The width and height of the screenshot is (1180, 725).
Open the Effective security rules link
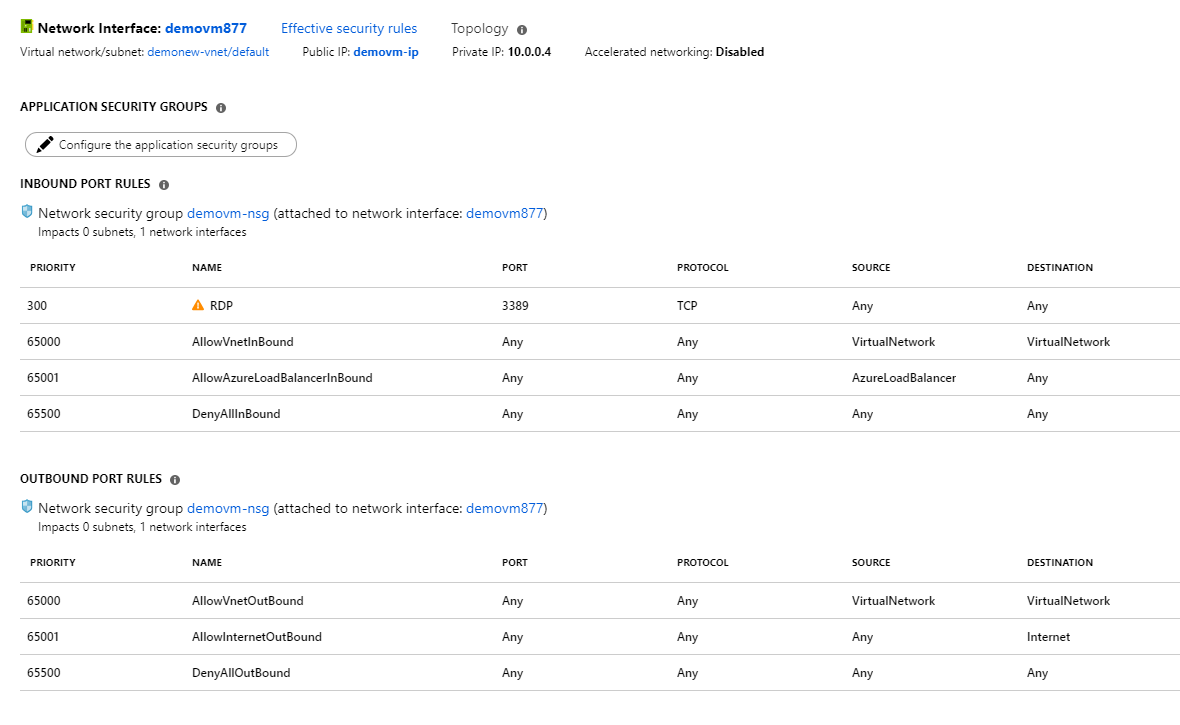coord(349,29)
